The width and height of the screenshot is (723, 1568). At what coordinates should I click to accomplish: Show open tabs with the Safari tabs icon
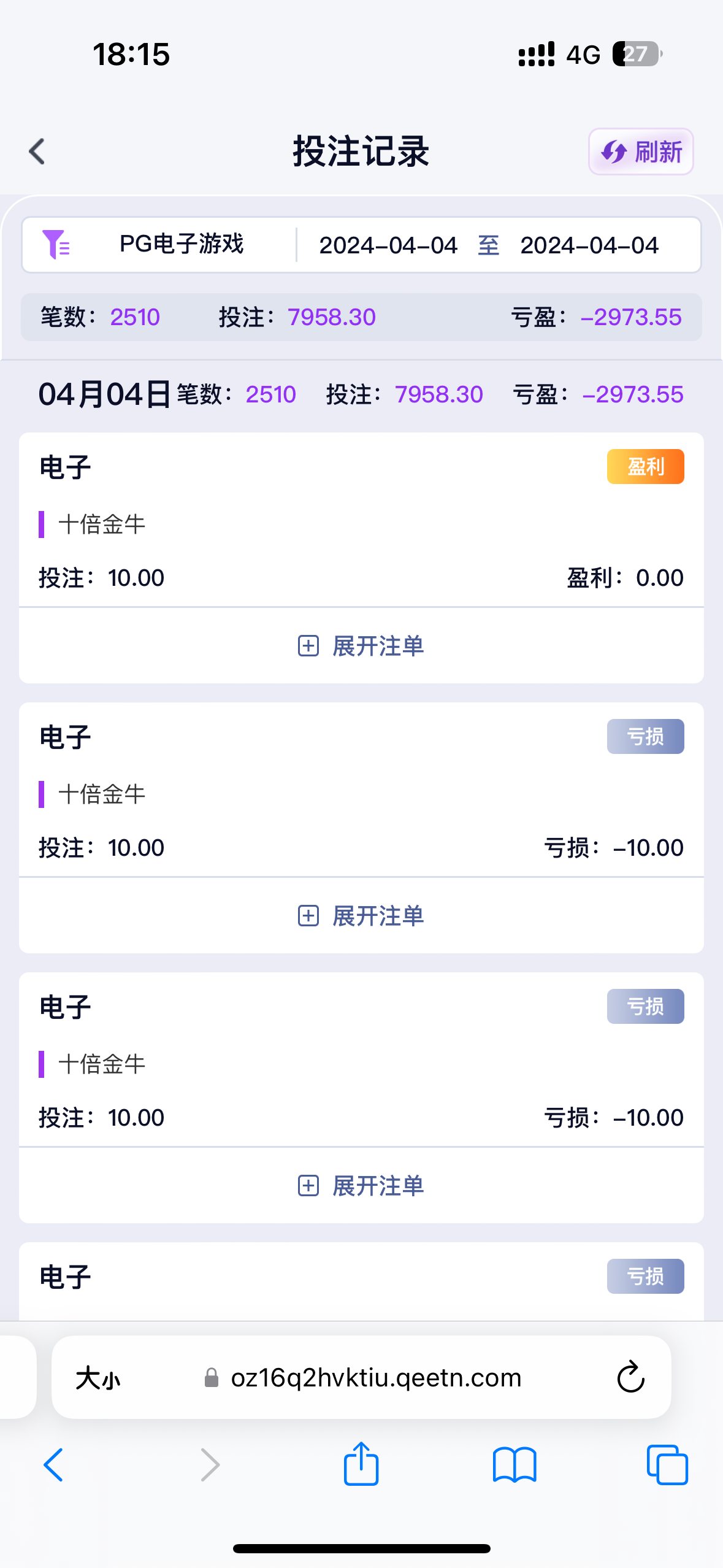667,1465
